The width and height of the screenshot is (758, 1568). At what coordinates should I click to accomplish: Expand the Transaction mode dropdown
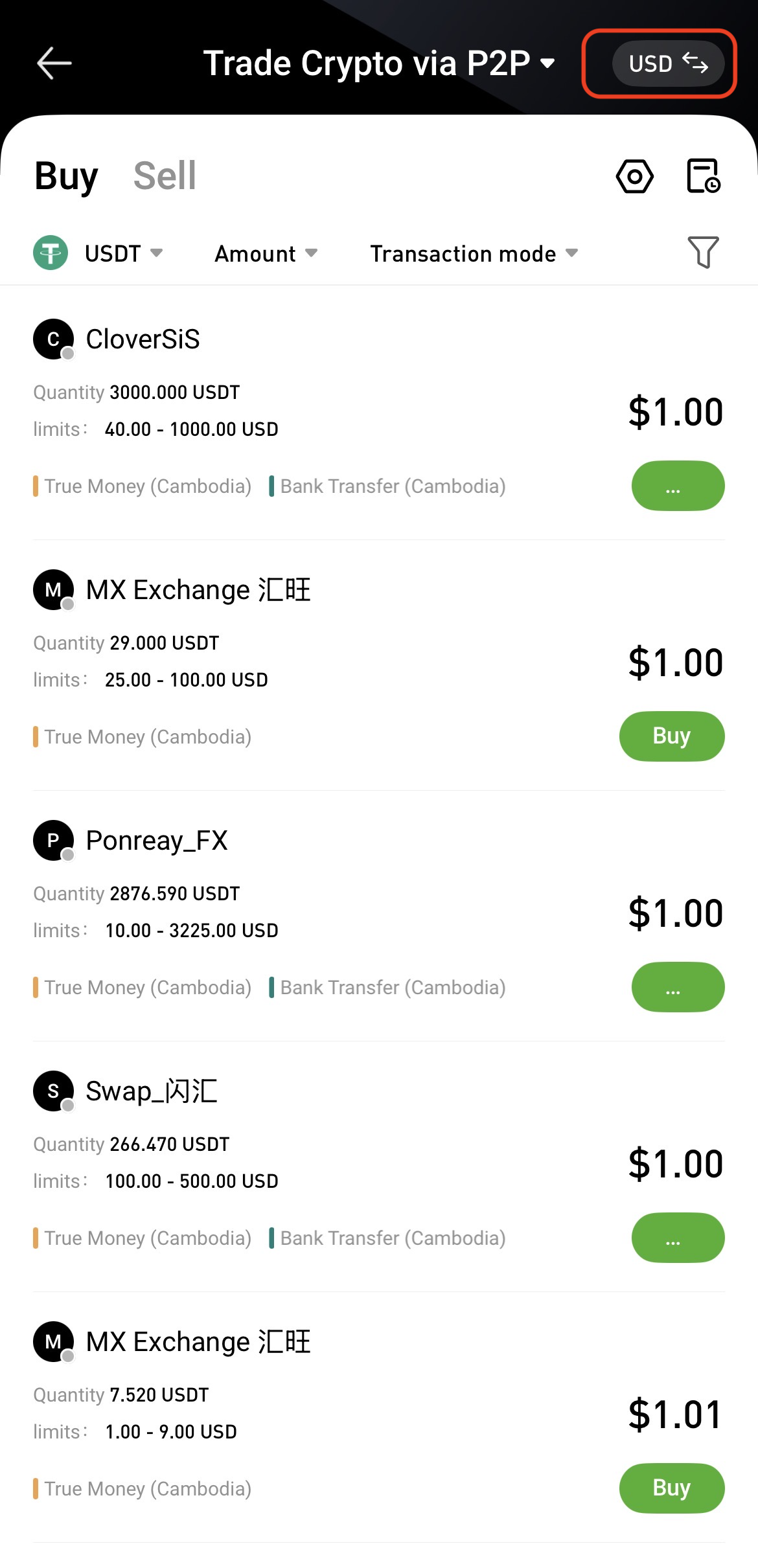pyautogui.click(x=473, y=253)
